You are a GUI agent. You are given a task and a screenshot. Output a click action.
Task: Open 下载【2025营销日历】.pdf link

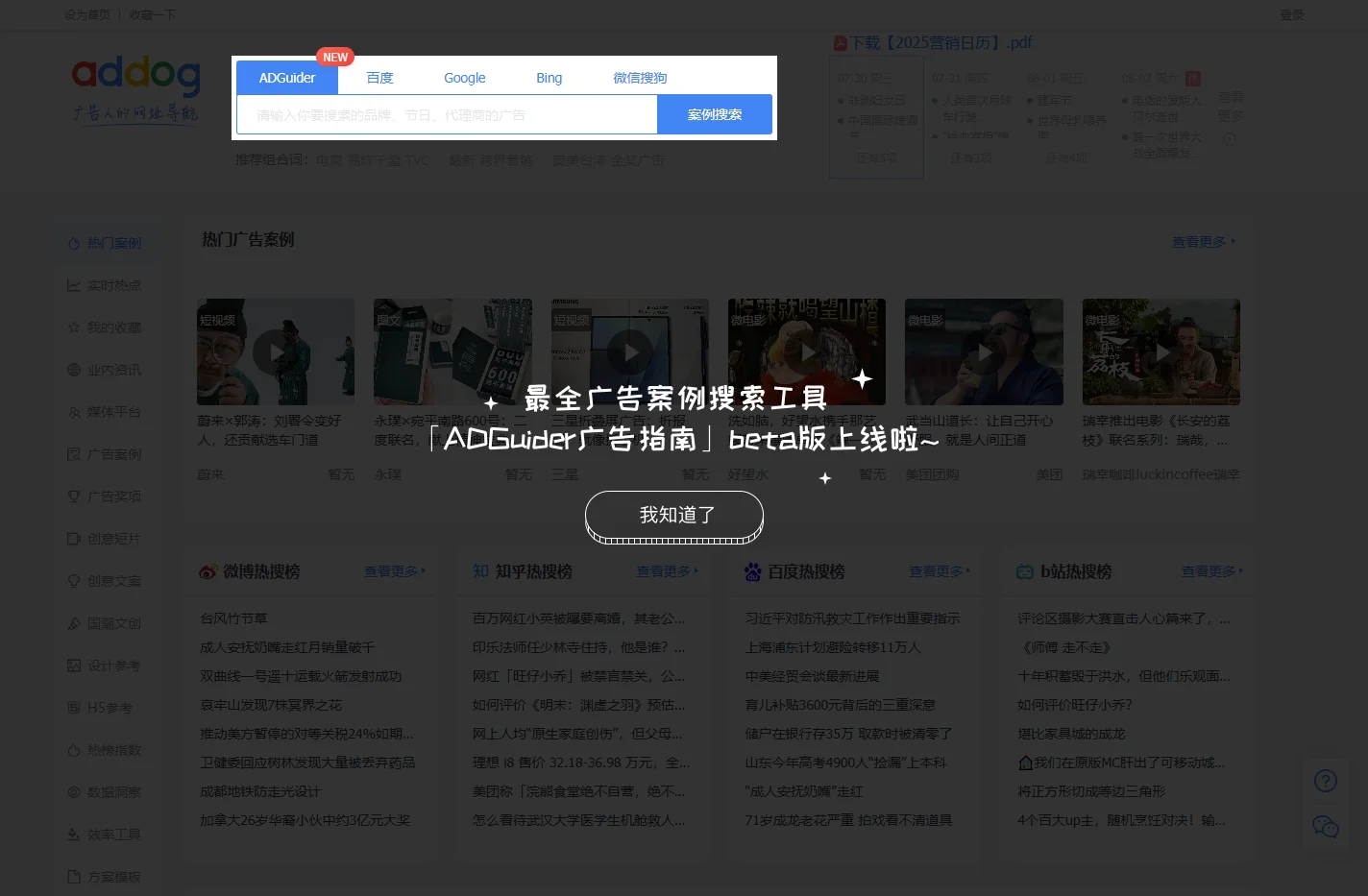940,43
